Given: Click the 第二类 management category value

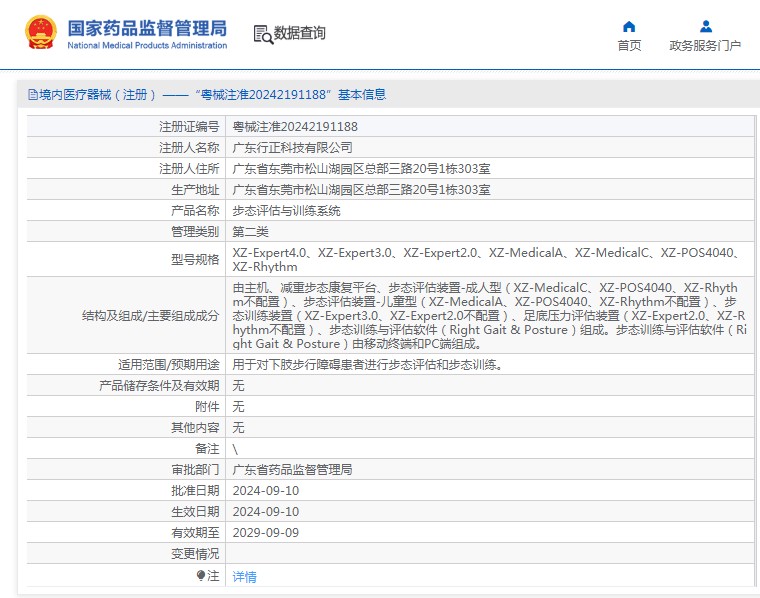Looking at the screenshot, I should 250,232.
